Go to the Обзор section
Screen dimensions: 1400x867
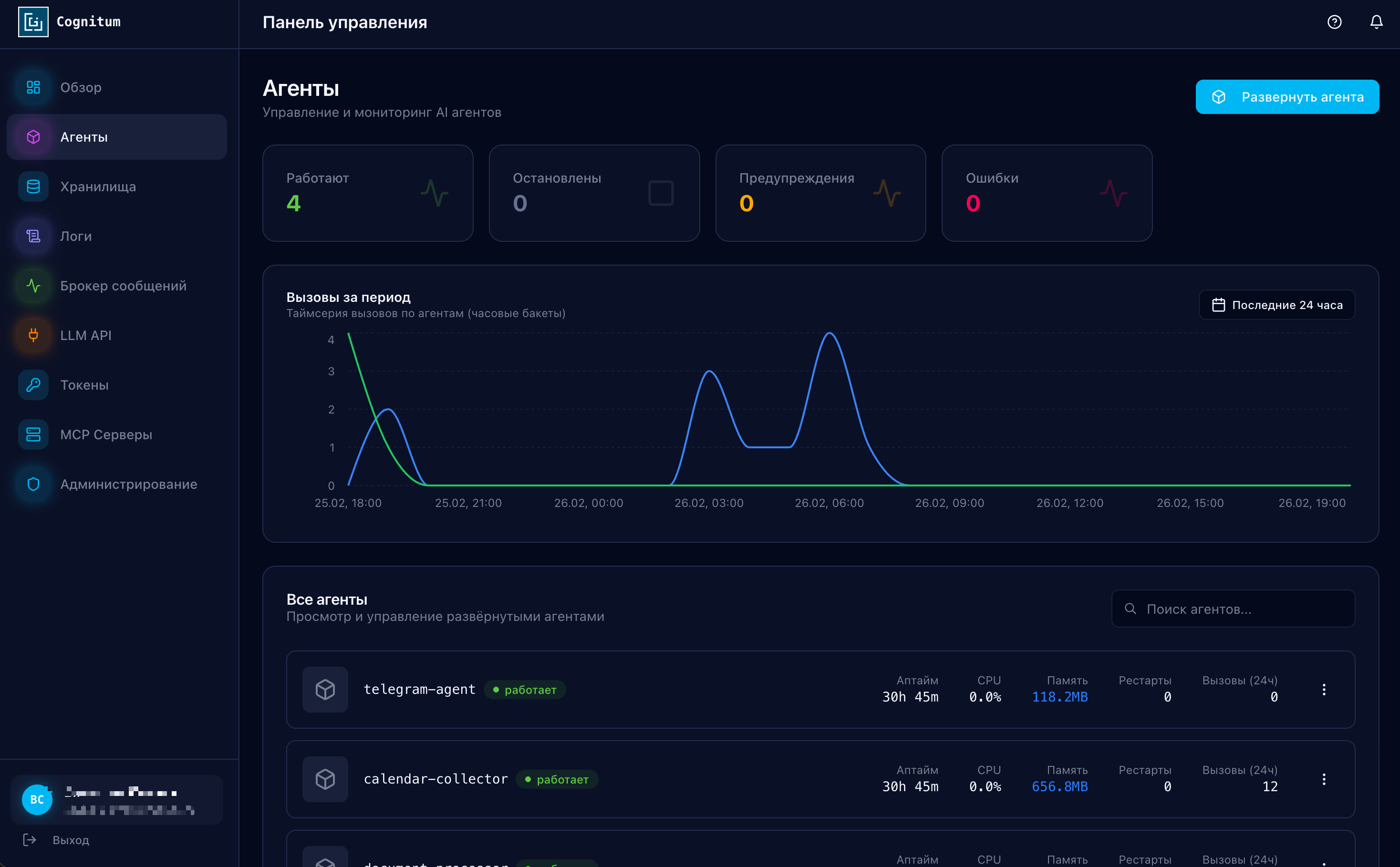[80, 87]
